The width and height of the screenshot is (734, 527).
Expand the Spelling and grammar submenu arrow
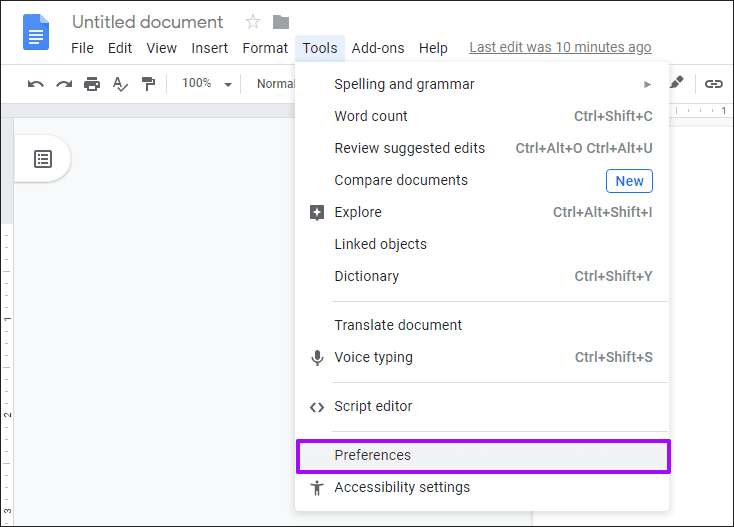(x=647, y=85)
